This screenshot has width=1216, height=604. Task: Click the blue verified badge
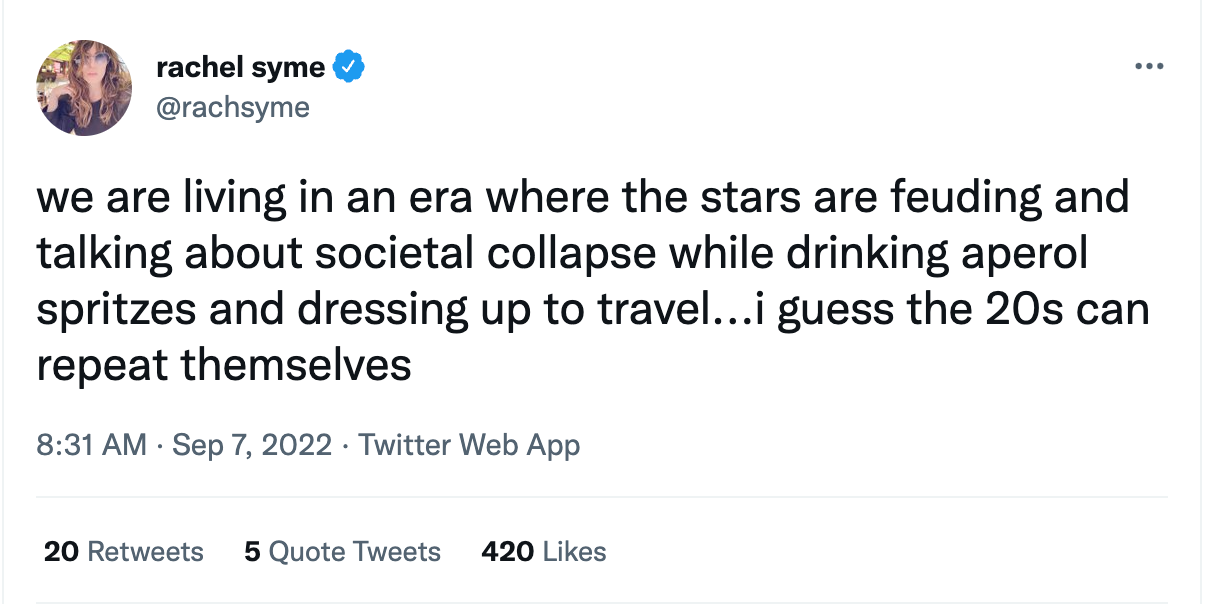point(348,68)
